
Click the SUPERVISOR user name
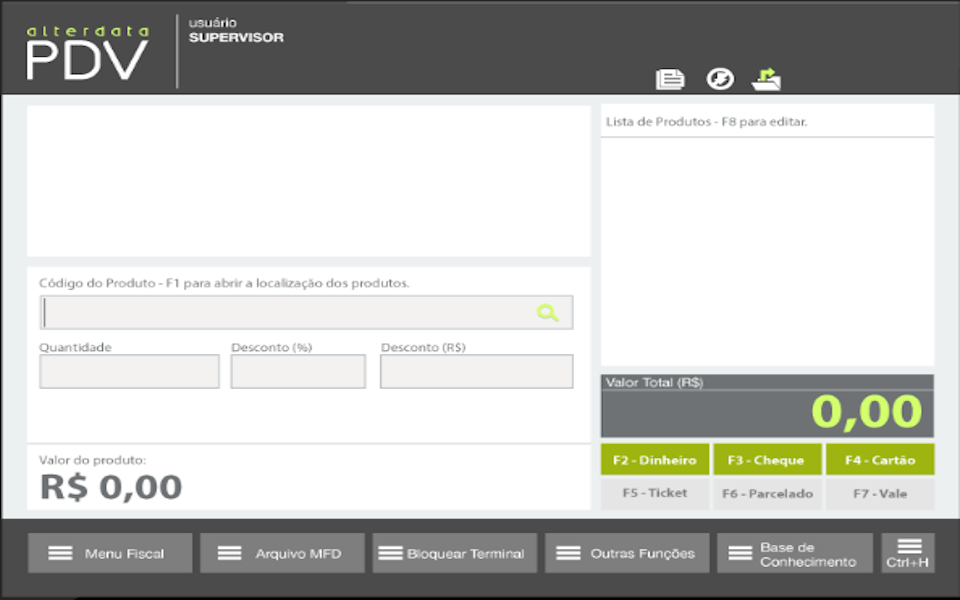(x=236, y=37)
